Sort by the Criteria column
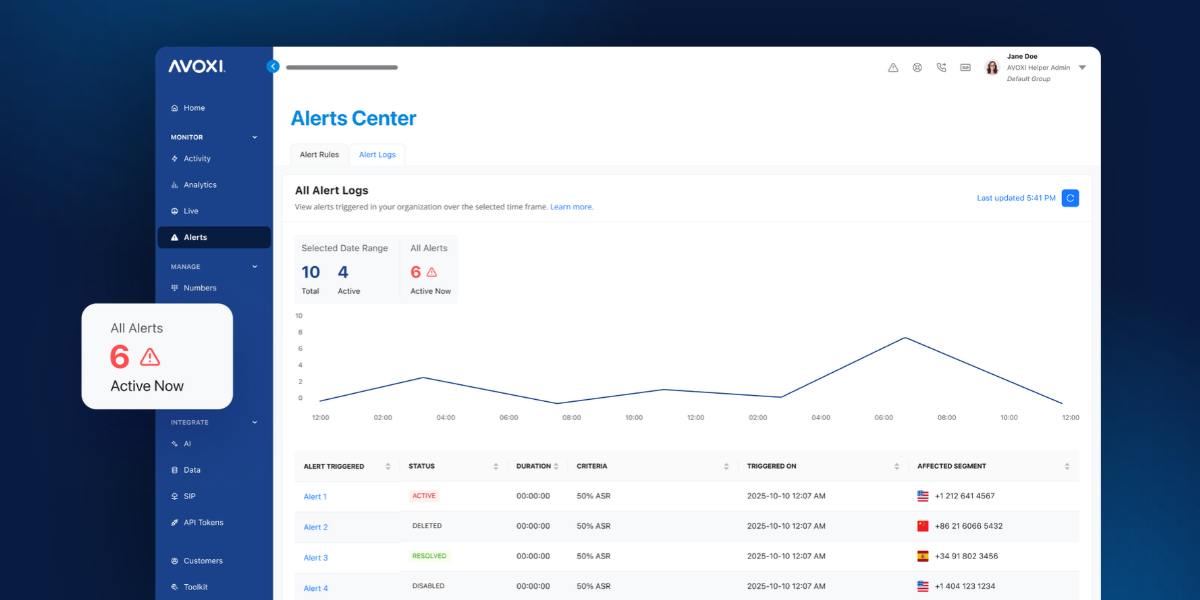The height and width of the screenshot is (600, 1200). click(727, 467)
